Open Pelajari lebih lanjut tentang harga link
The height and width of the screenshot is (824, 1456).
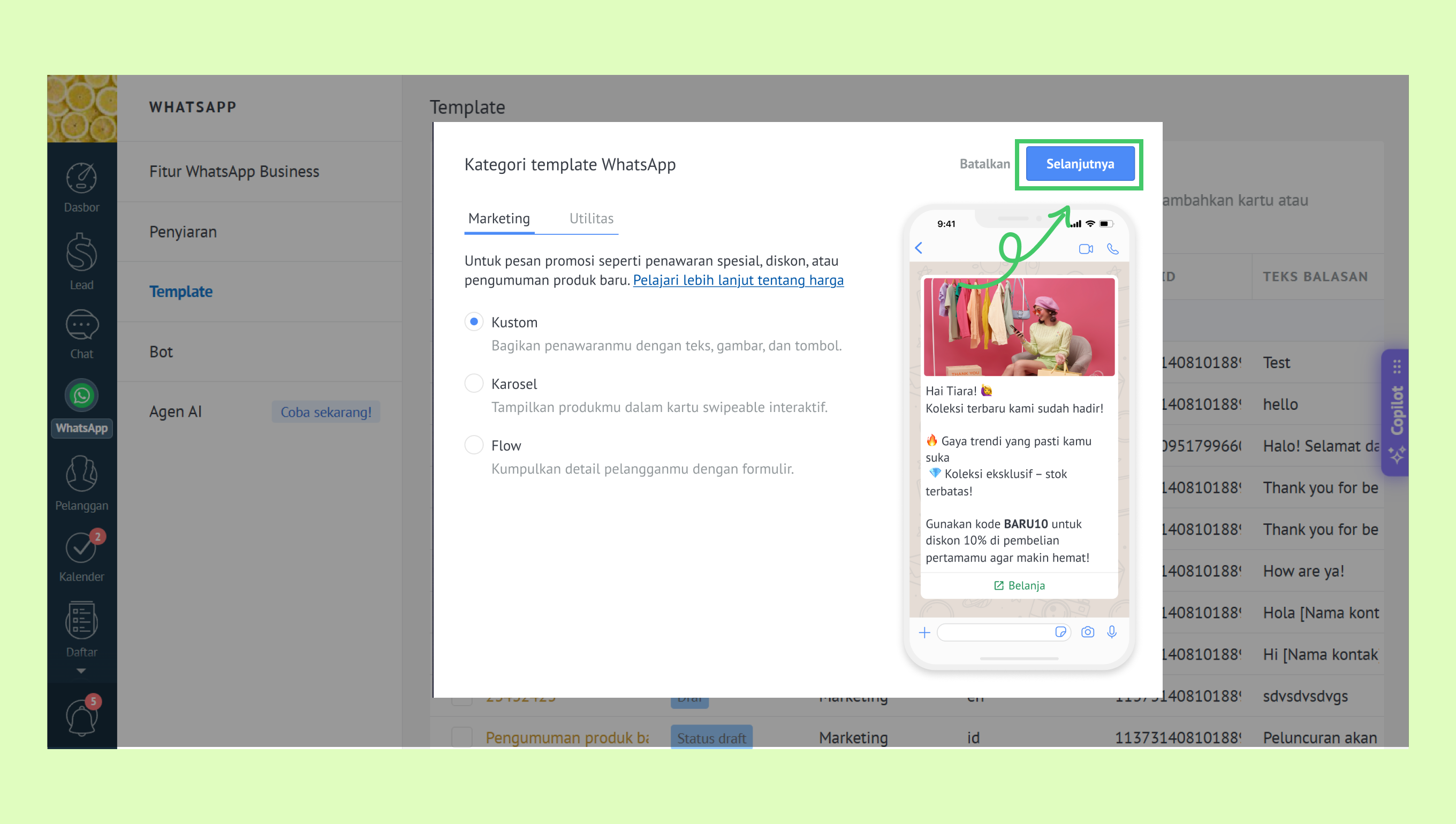(x=738, y=280)
